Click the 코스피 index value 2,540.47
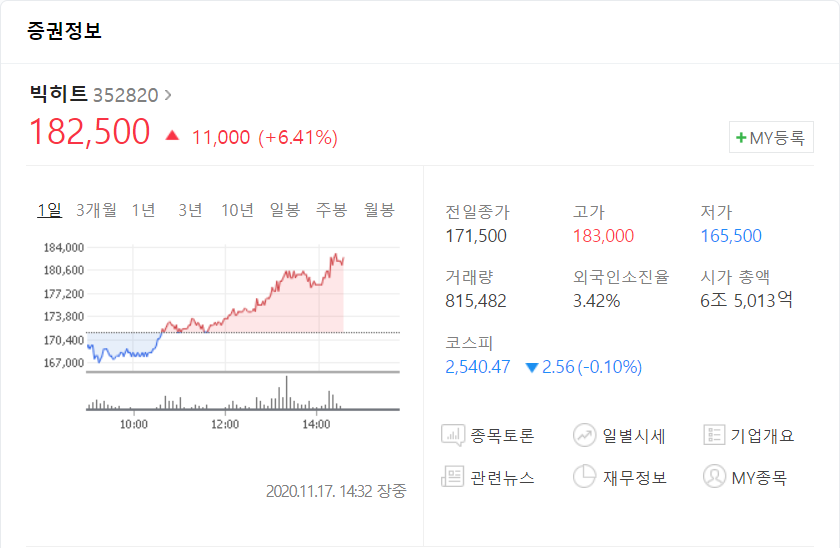840x548 pixels. click(478, 367)
